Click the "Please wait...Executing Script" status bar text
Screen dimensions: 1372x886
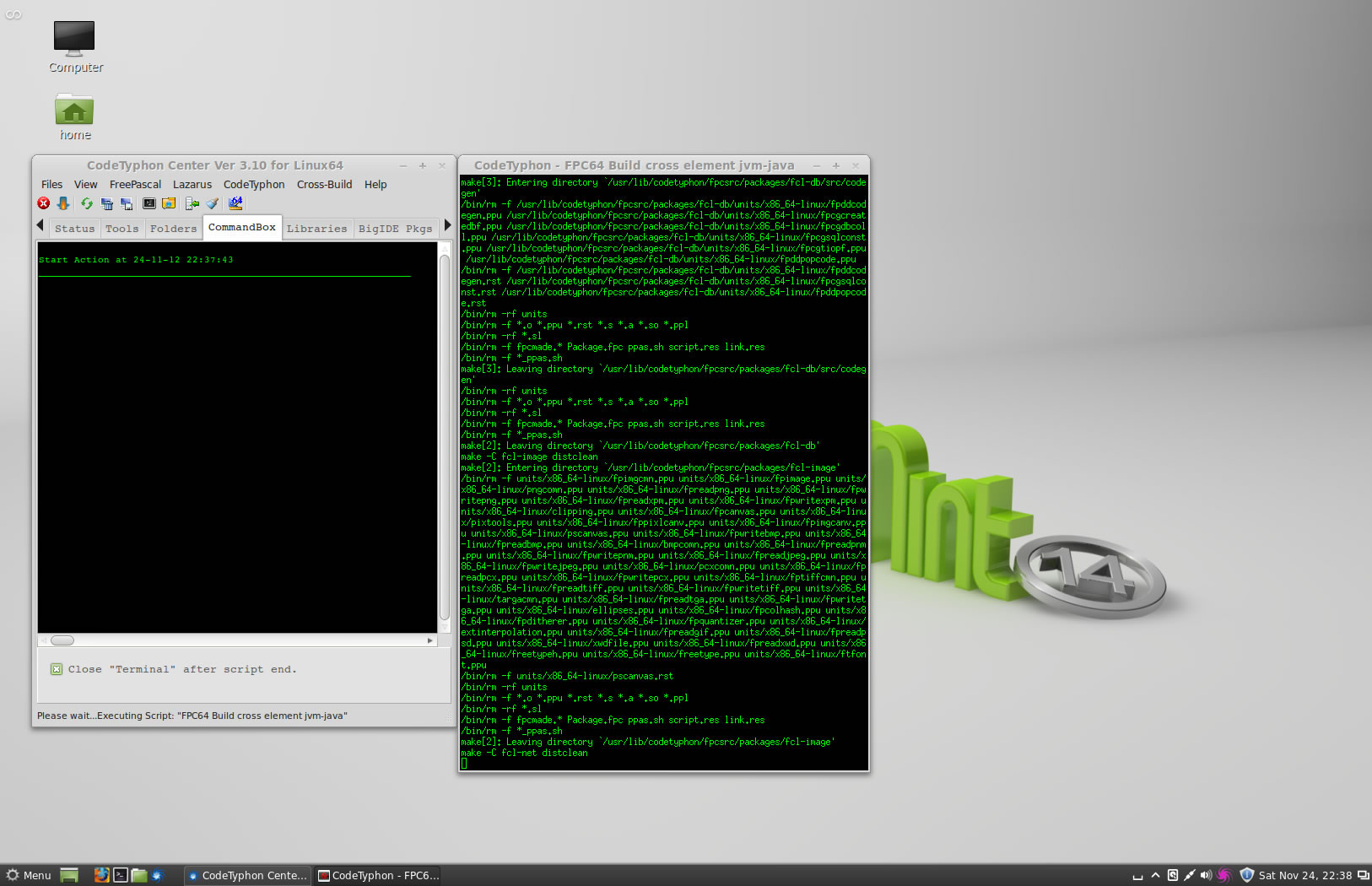pos(192,716)
